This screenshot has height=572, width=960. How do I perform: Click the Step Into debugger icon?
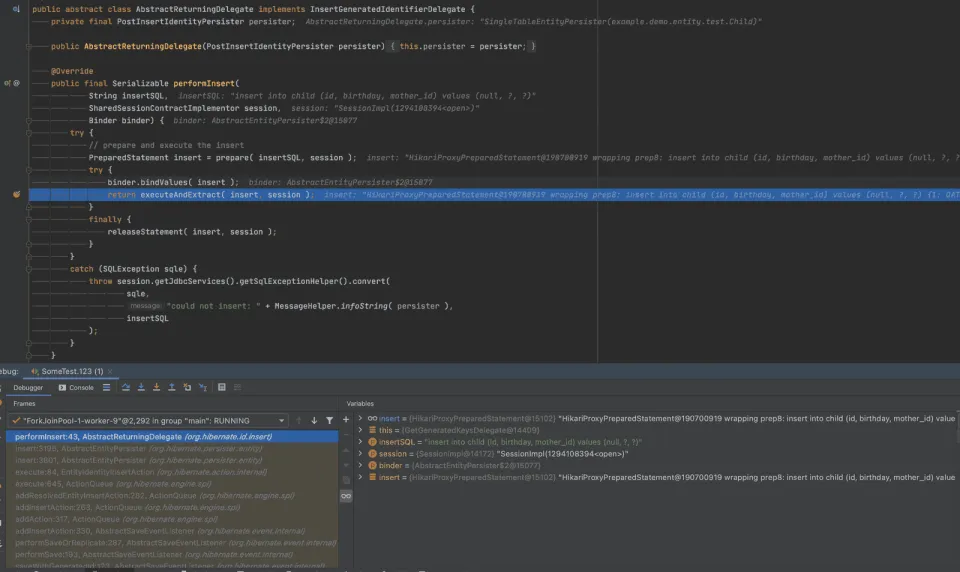[x=141, y=387]
